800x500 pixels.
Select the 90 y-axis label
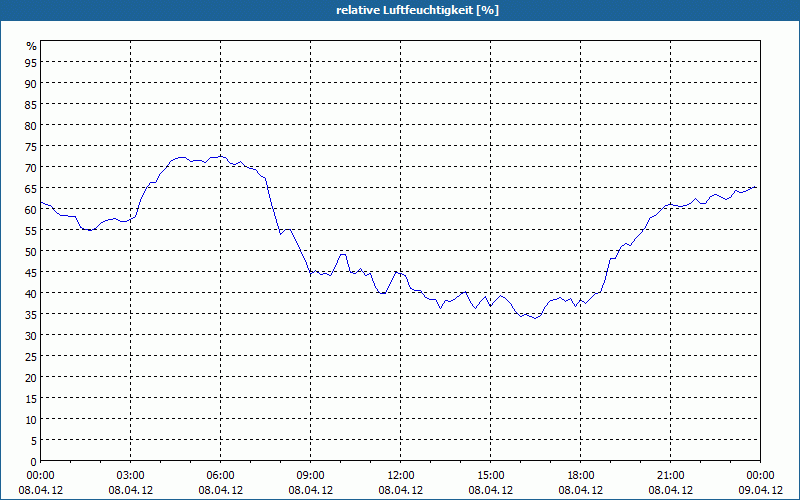tap(31, 83)
